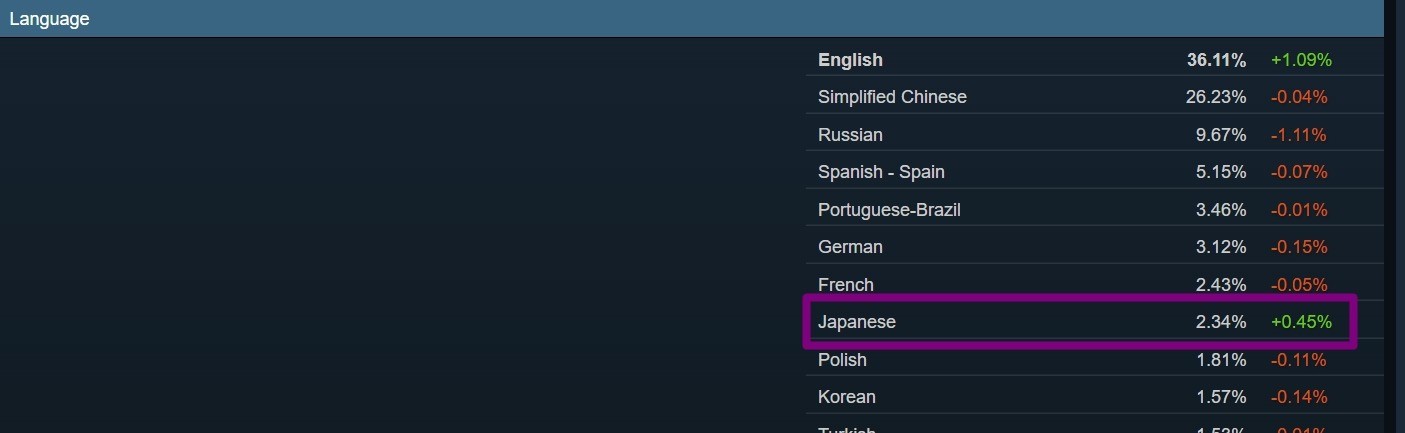Select the Russian language entry
1405x433 pixels.
pyautogui.click(x=850, y=135)
